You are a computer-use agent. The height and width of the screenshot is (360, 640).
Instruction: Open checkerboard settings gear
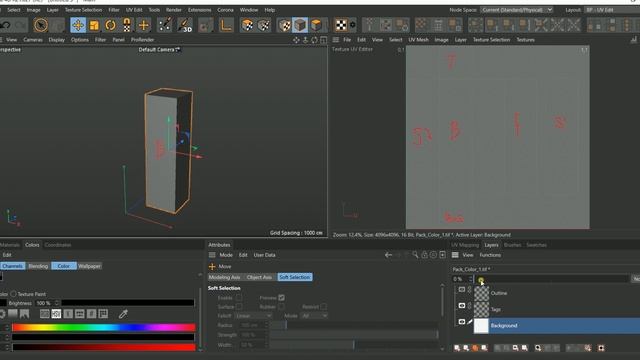click(353, 25)
